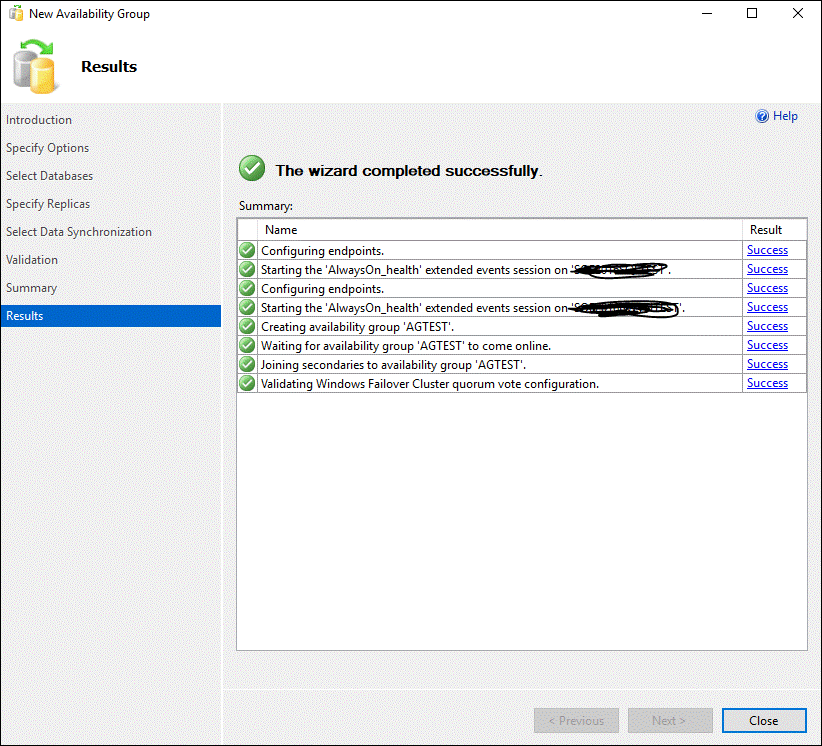
Task: Open the Validation step in sidebar
Action: (32, 260)
